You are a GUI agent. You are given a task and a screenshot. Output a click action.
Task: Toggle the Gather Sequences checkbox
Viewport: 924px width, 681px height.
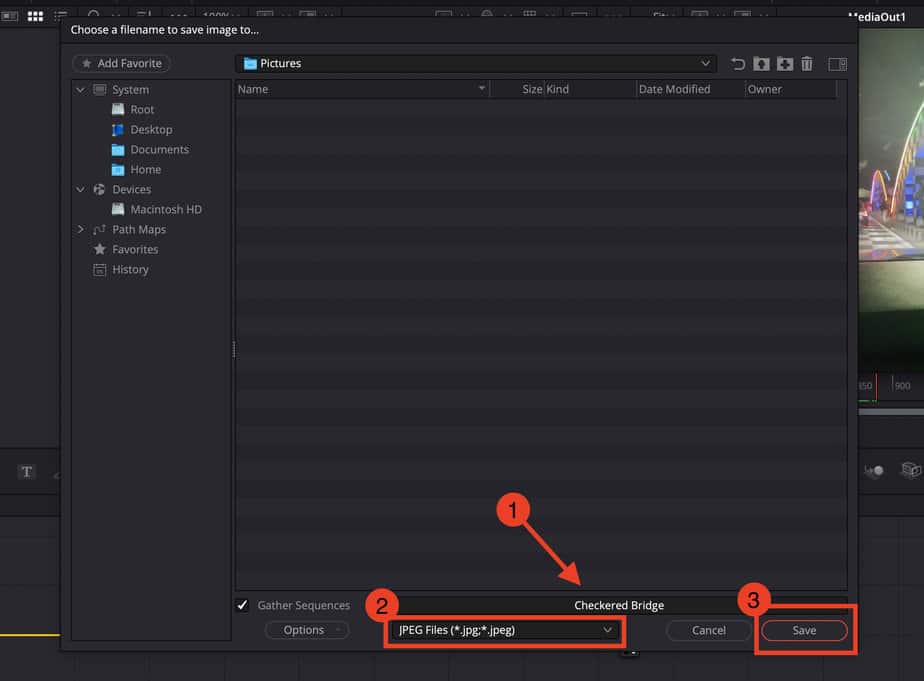(242, 605)
